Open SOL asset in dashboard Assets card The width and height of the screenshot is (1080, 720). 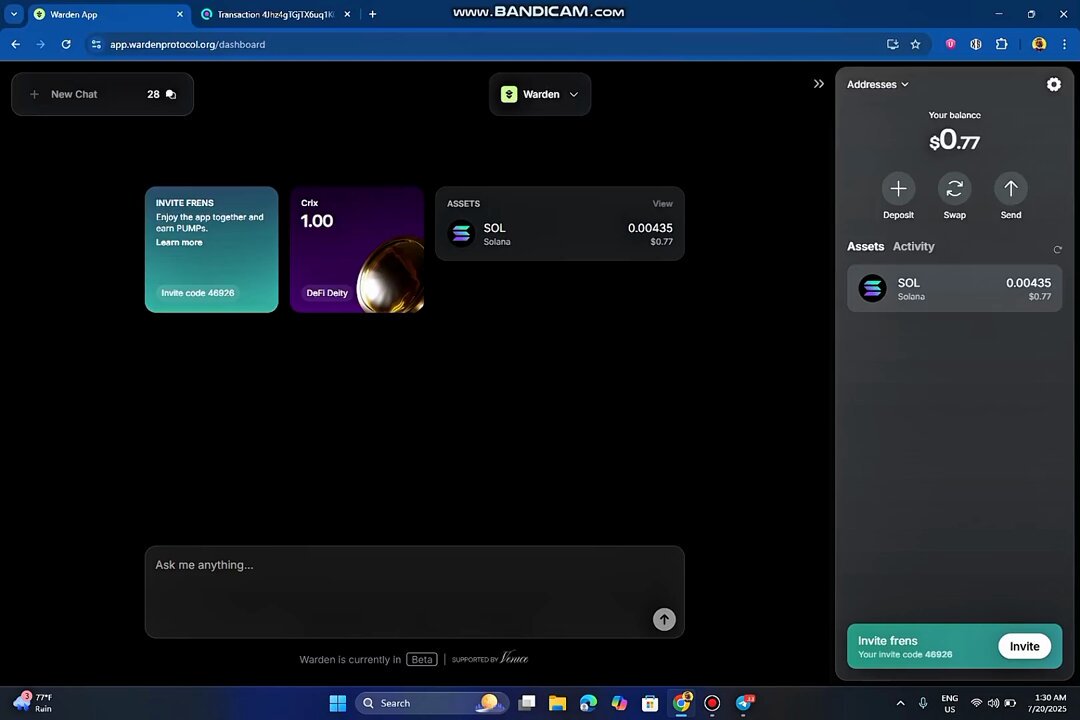tap(559, 234)
